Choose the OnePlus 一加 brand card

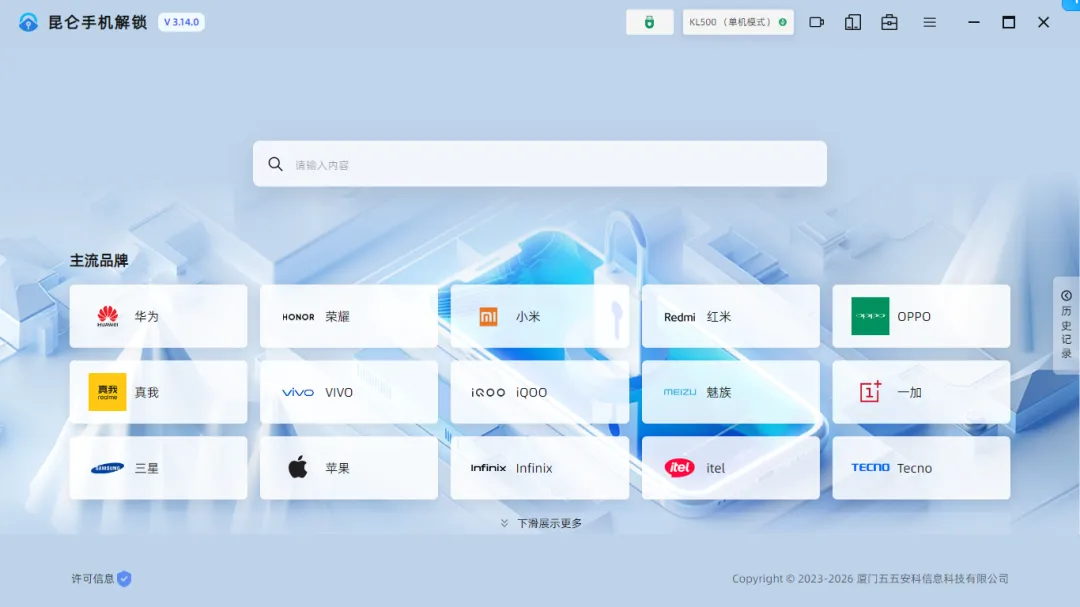click(x=921, y=392)
